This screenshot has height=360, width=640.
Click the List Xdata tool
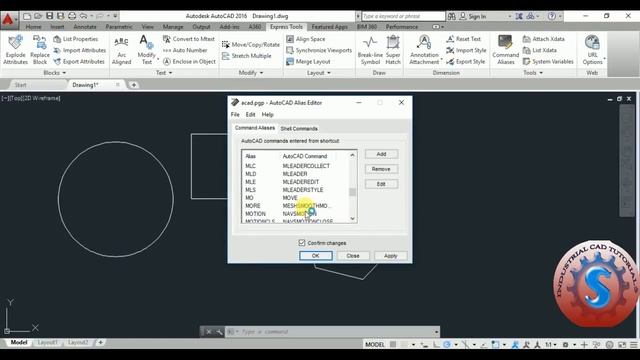pos(540,50)
